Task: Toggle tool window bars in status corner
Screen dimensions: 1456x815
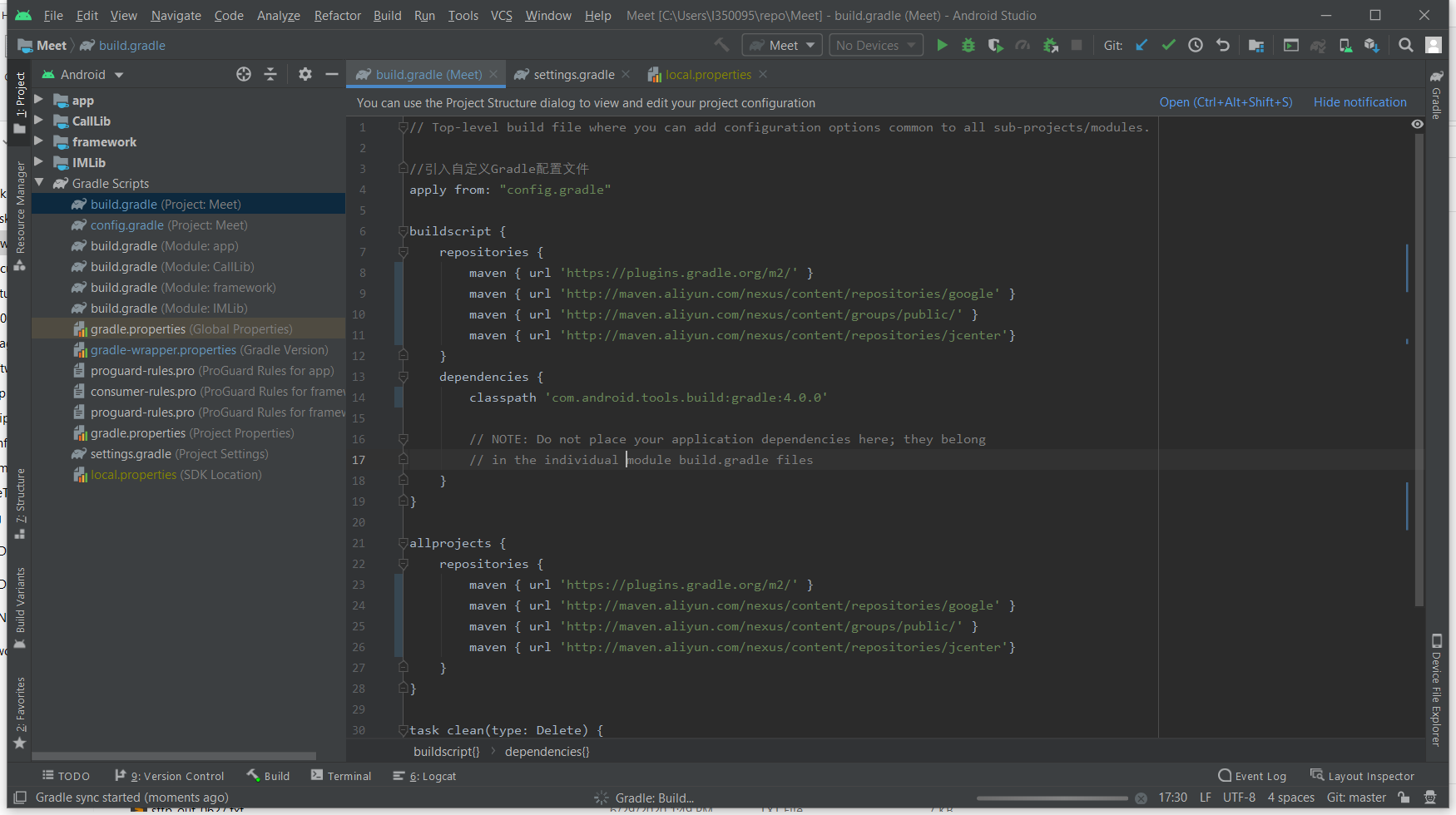Action: [x=20, y=798]
